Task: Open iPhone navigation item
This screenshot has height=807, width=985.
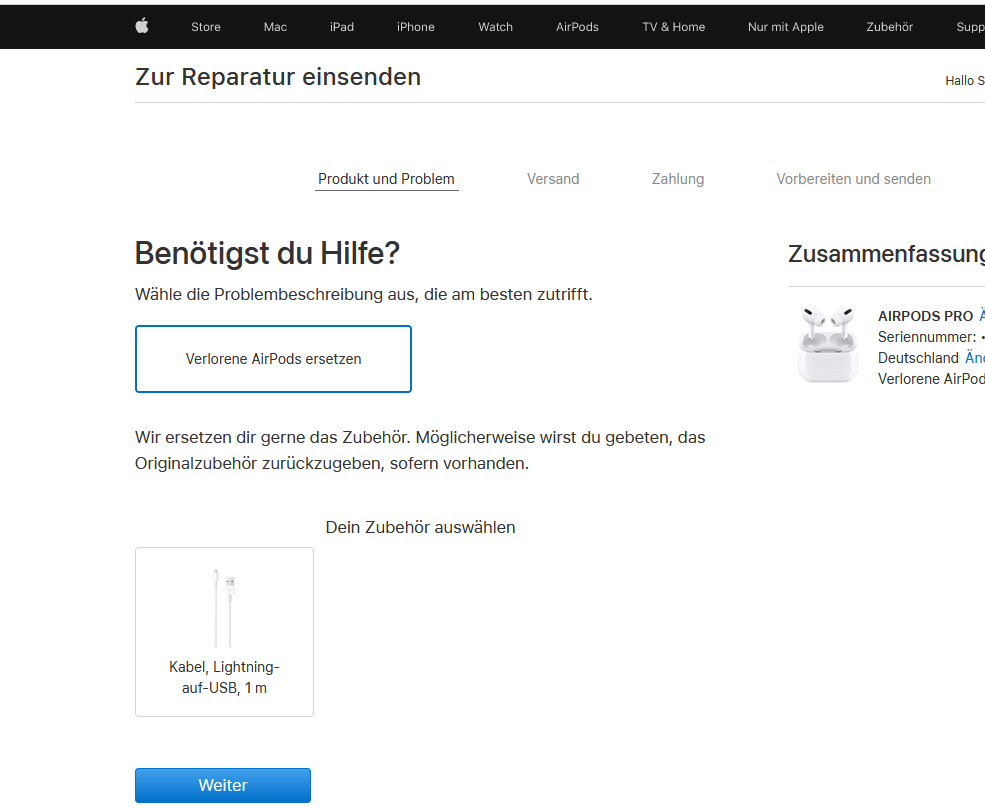Action: click(416, 27)
